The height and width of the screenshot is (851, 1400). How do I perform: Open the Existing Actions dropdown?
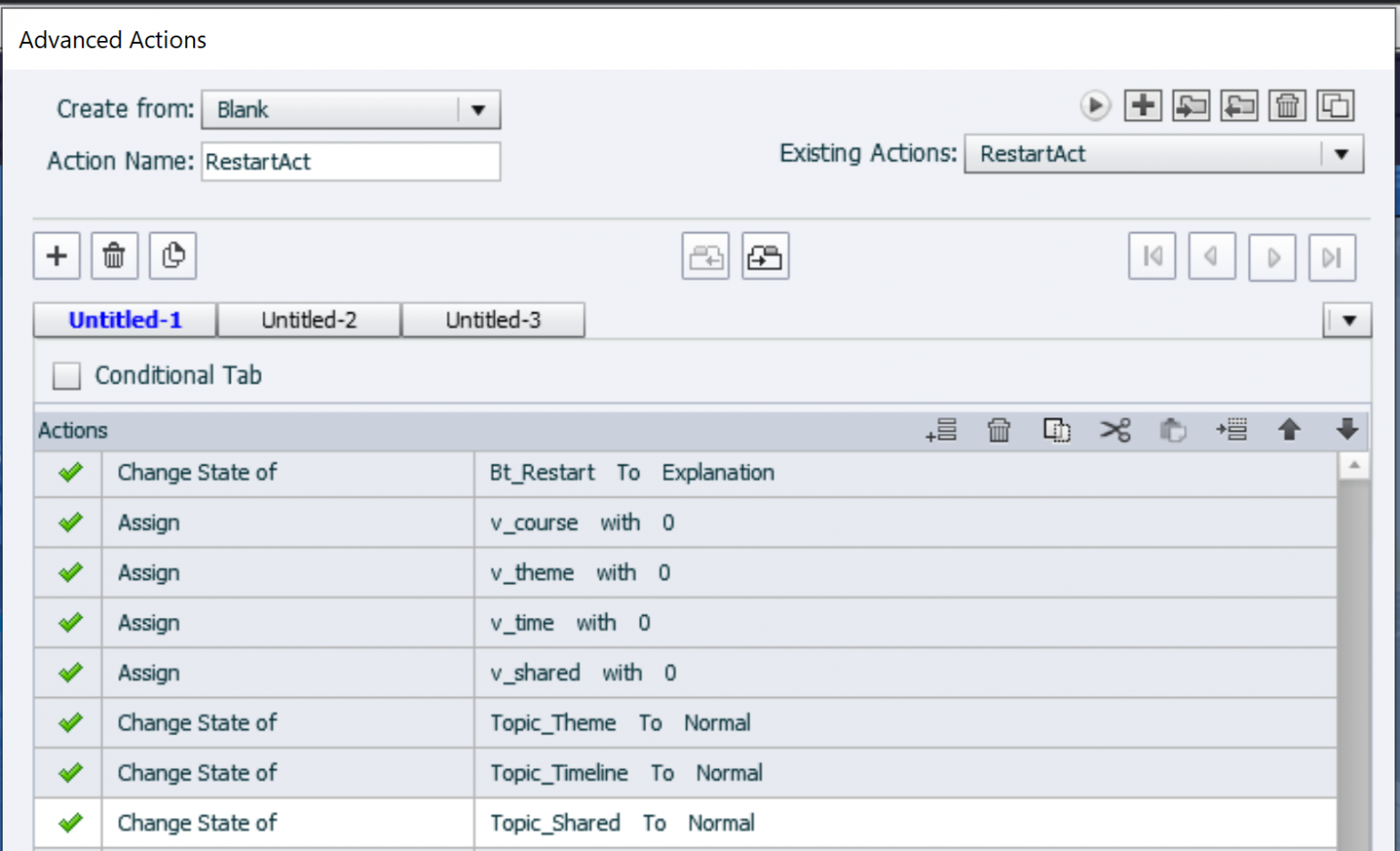1343,154
